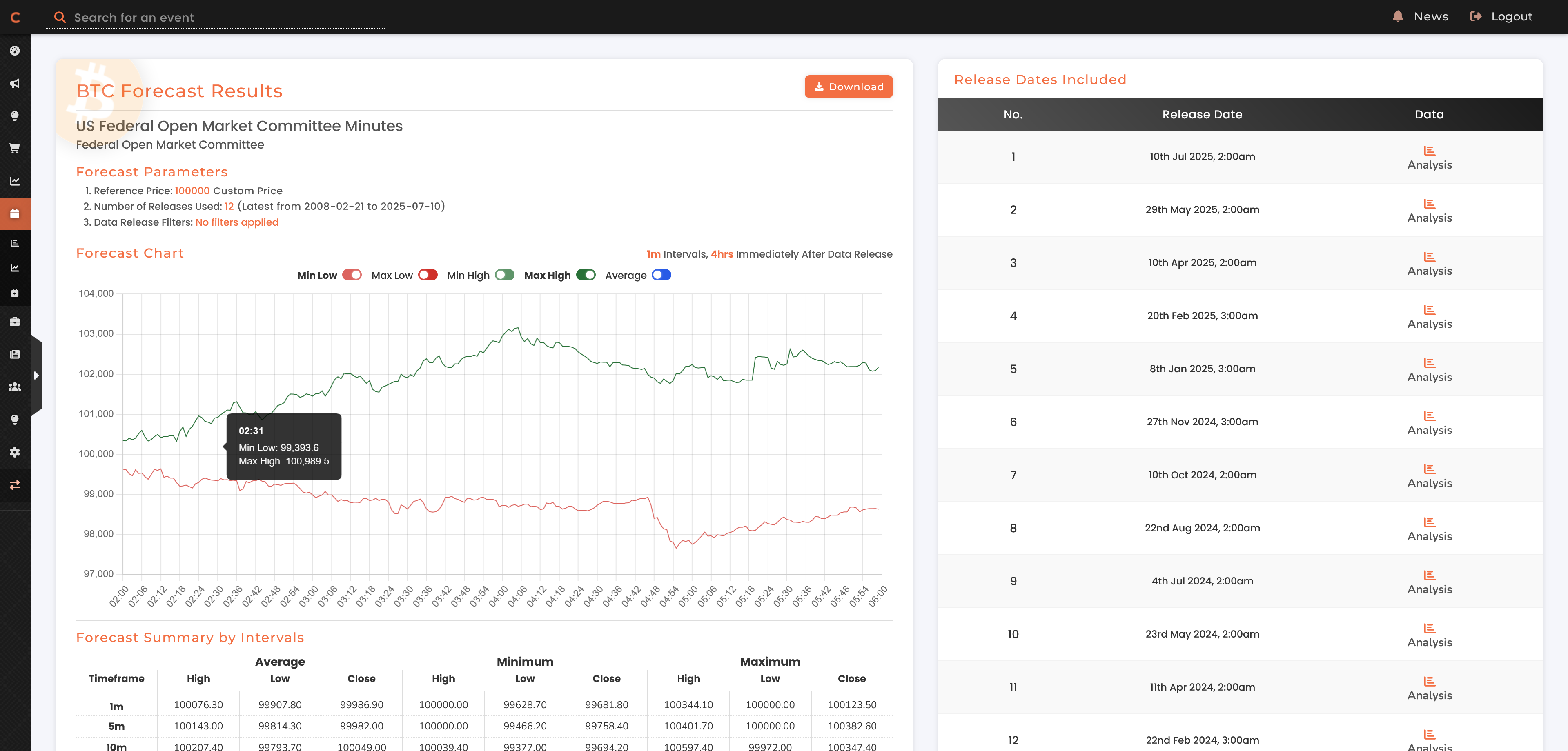Open the dashboard gauge sidebar icon
Image resolution: width=1568 pixels, height=751 pixels.
[15, 51]
